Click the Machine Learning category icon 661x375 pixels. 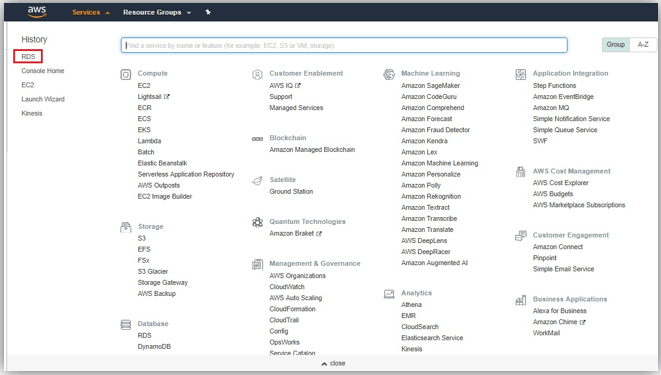click(389, 75)
